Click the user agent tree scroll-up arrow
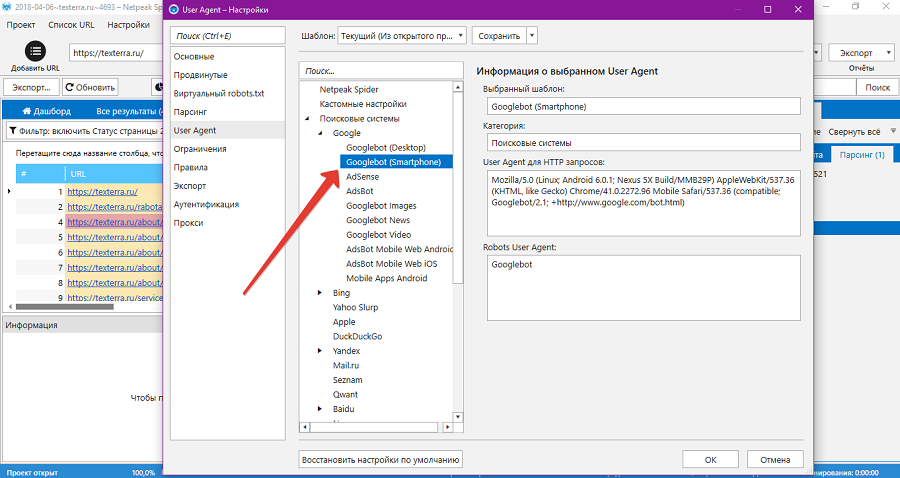This screenshot has height=478, width=900. coord(458,87)
